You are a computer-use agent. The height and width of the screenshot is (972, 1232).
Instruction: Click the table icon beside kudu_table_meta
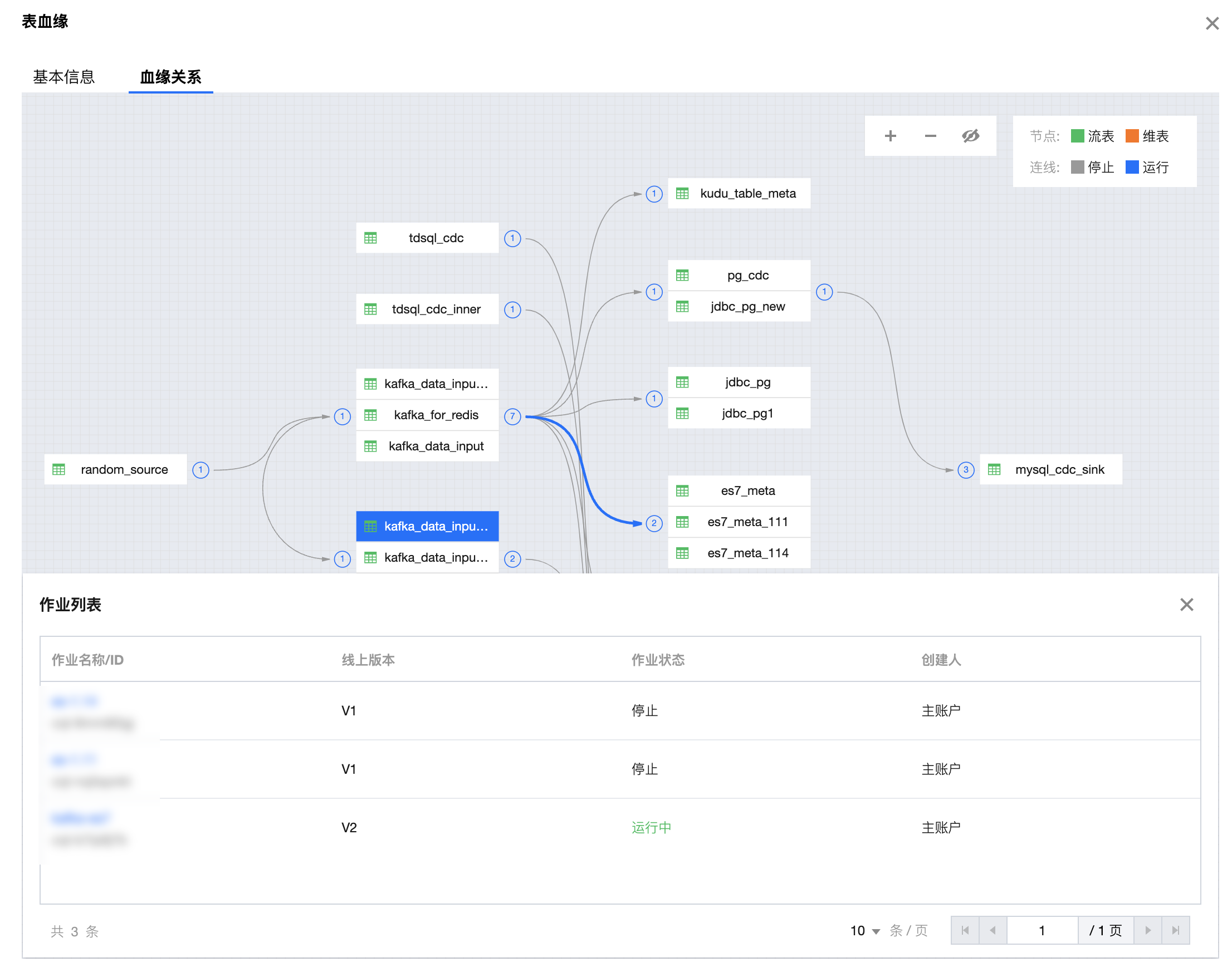pyautogui.click(x=682, y=194)
